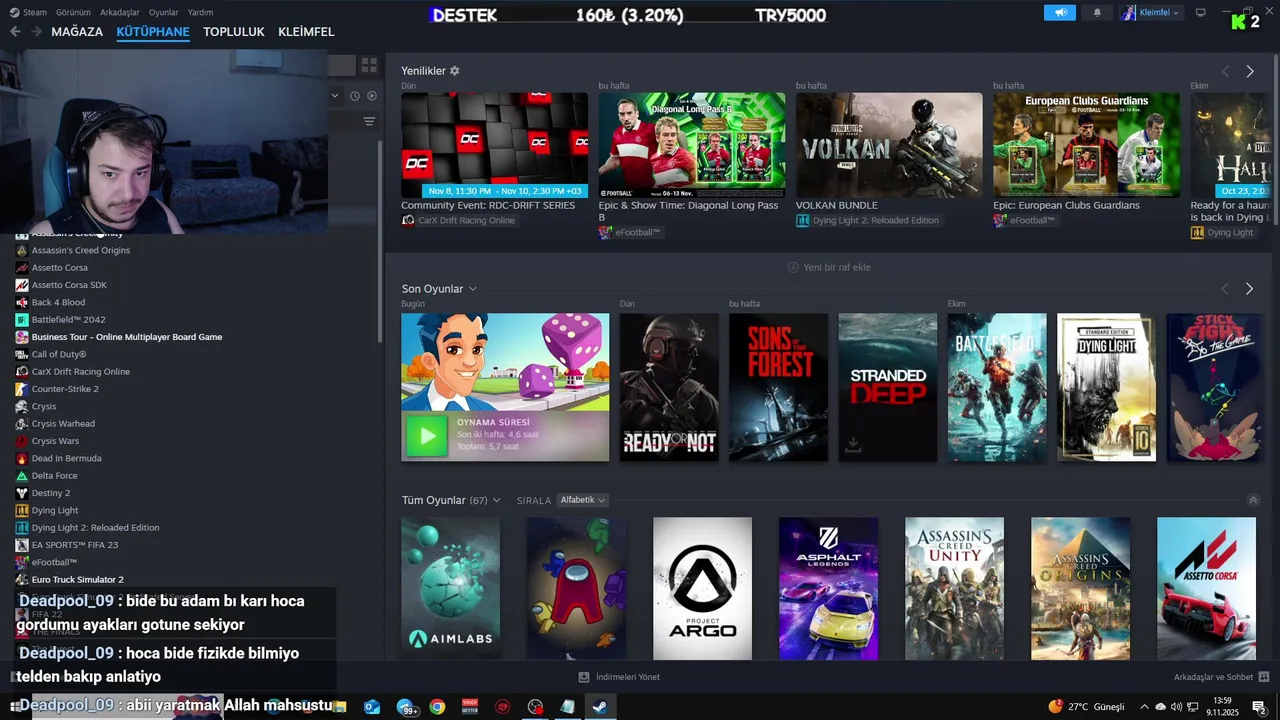Viewport: 1280px width, 720px height.
Task: Select Assetto Corsa SDK in the game list
Action: [x=69, y=285]
